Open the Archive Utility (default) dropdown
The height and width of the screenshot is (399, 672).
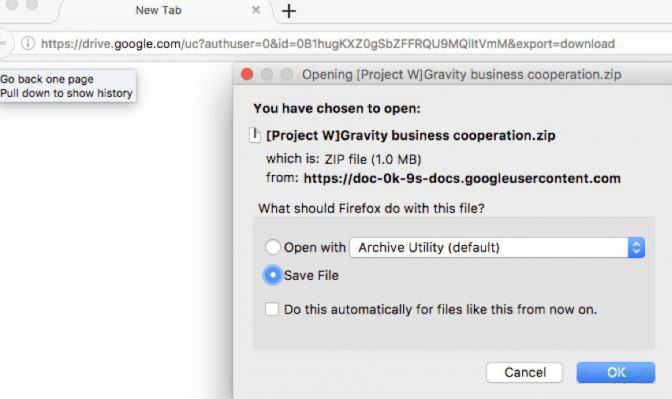click(x=497, y=247)
